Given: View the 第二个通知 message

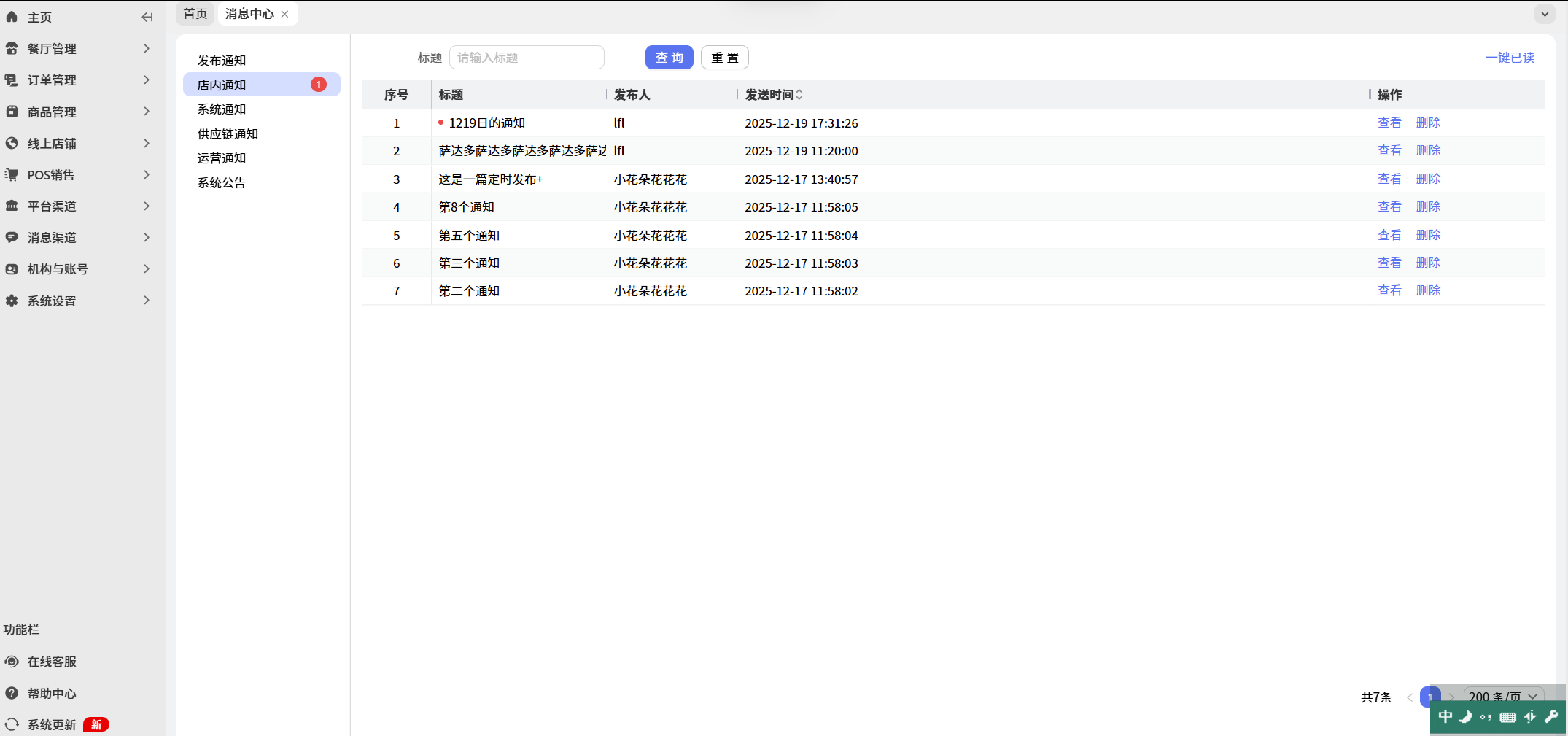Looking at the screenshot, I should click(1389, 290).
